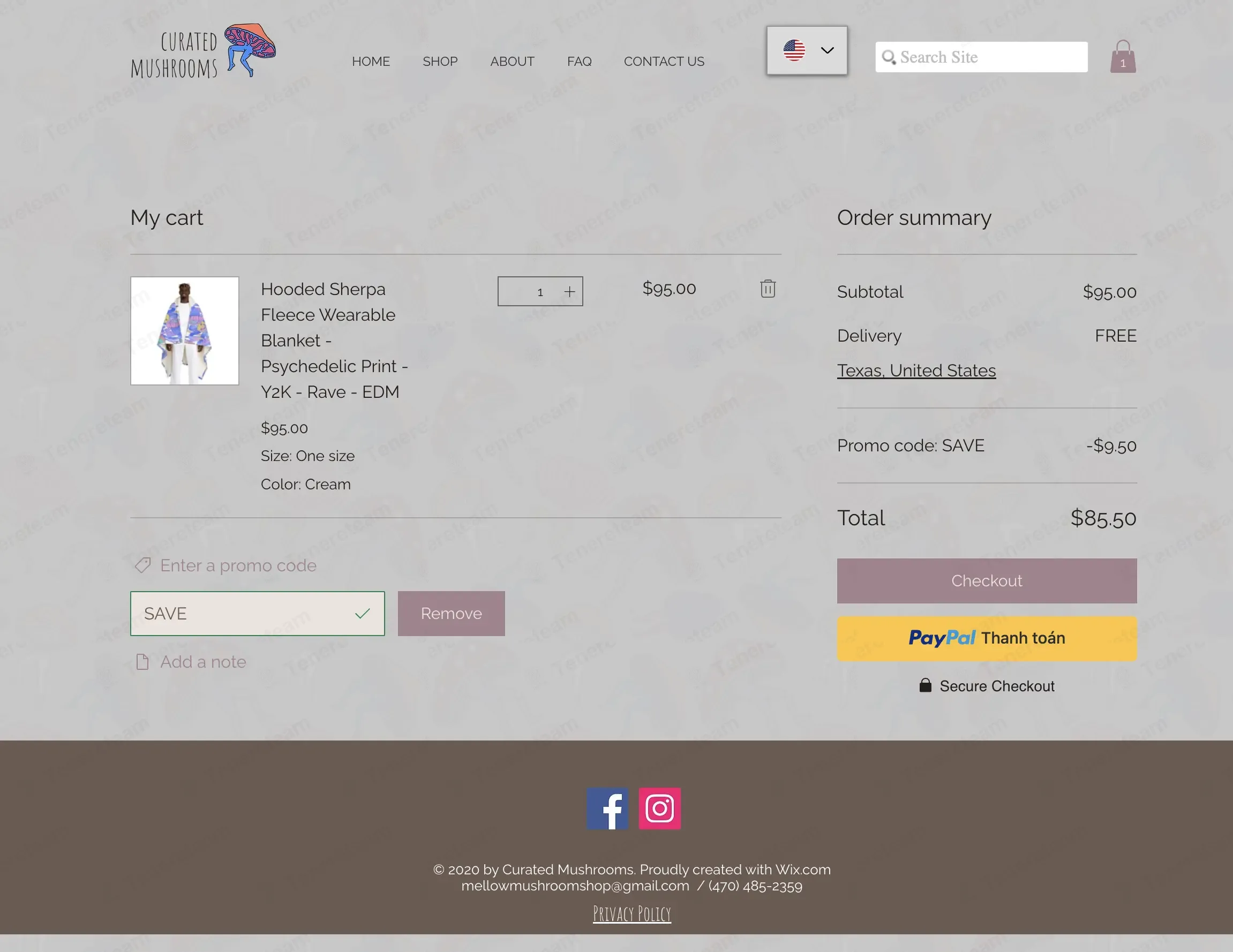Open the SHOP menu item

440,61
